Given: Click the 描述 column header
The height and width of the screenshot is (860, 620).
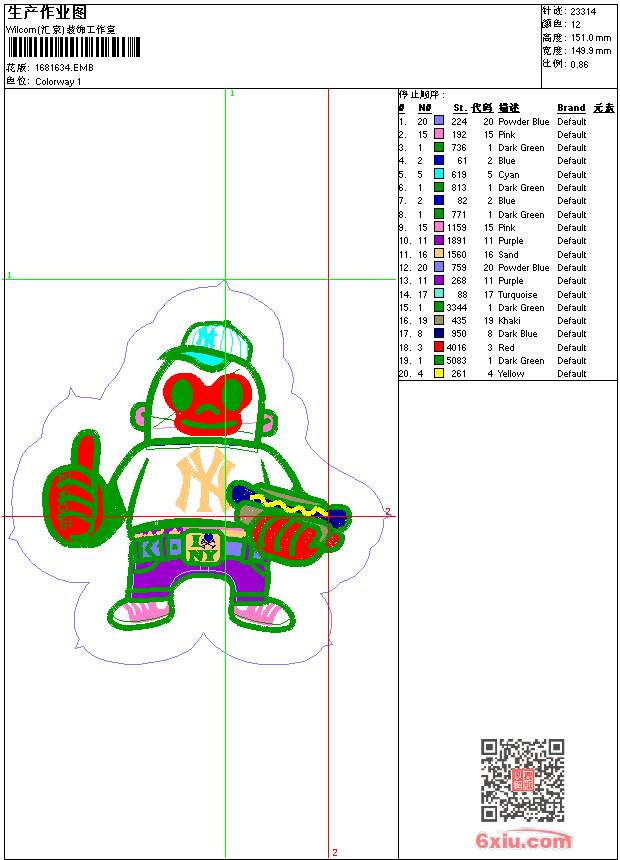Looking at the screenshot, I should point(509,108).
